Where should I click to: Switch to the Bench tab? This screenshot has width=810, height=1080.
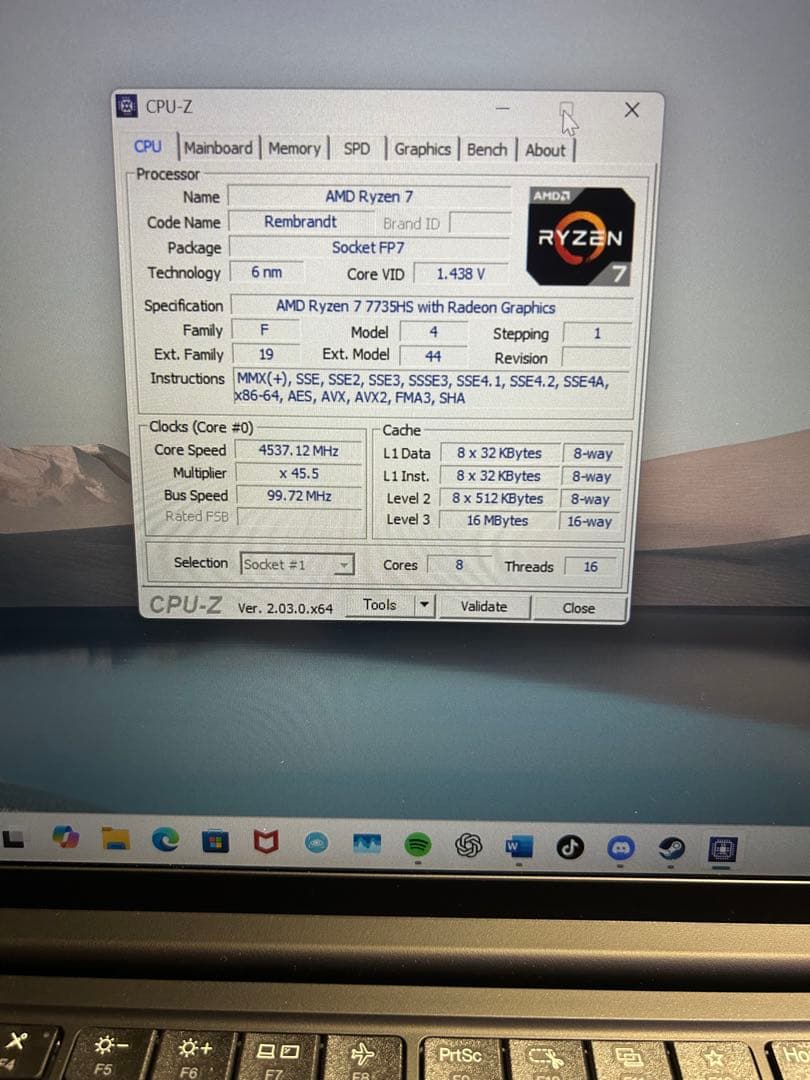coord(487,148)
